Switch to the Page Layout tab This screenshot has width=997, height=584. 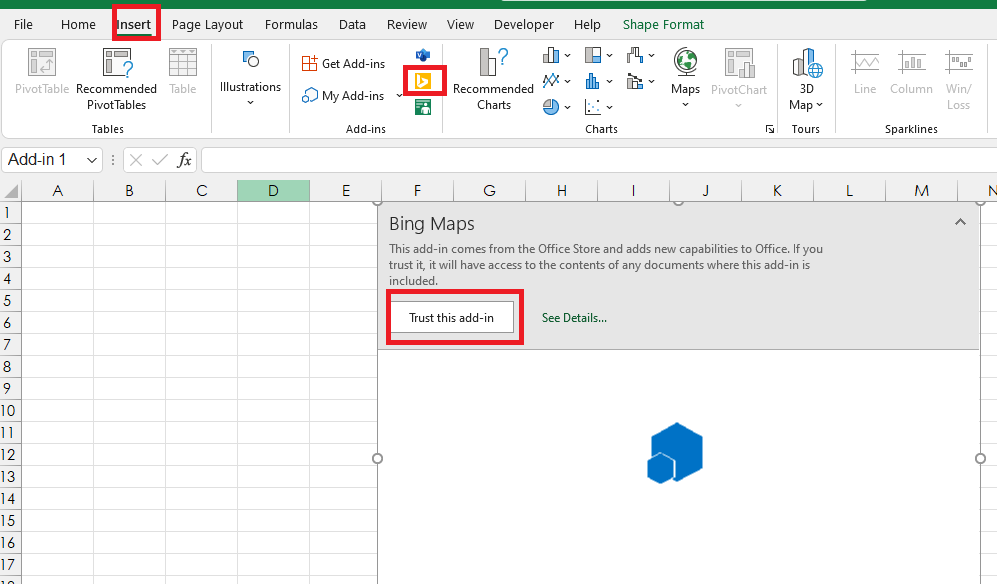pos(207,24)
